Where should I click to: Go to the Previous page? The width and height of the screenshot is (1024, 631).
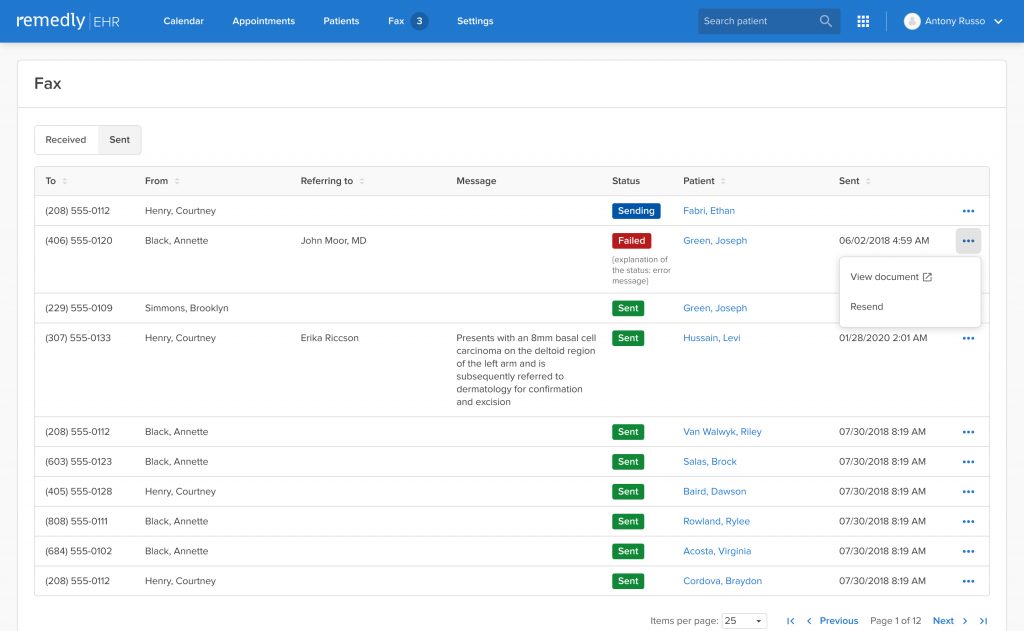coord(839,621)
